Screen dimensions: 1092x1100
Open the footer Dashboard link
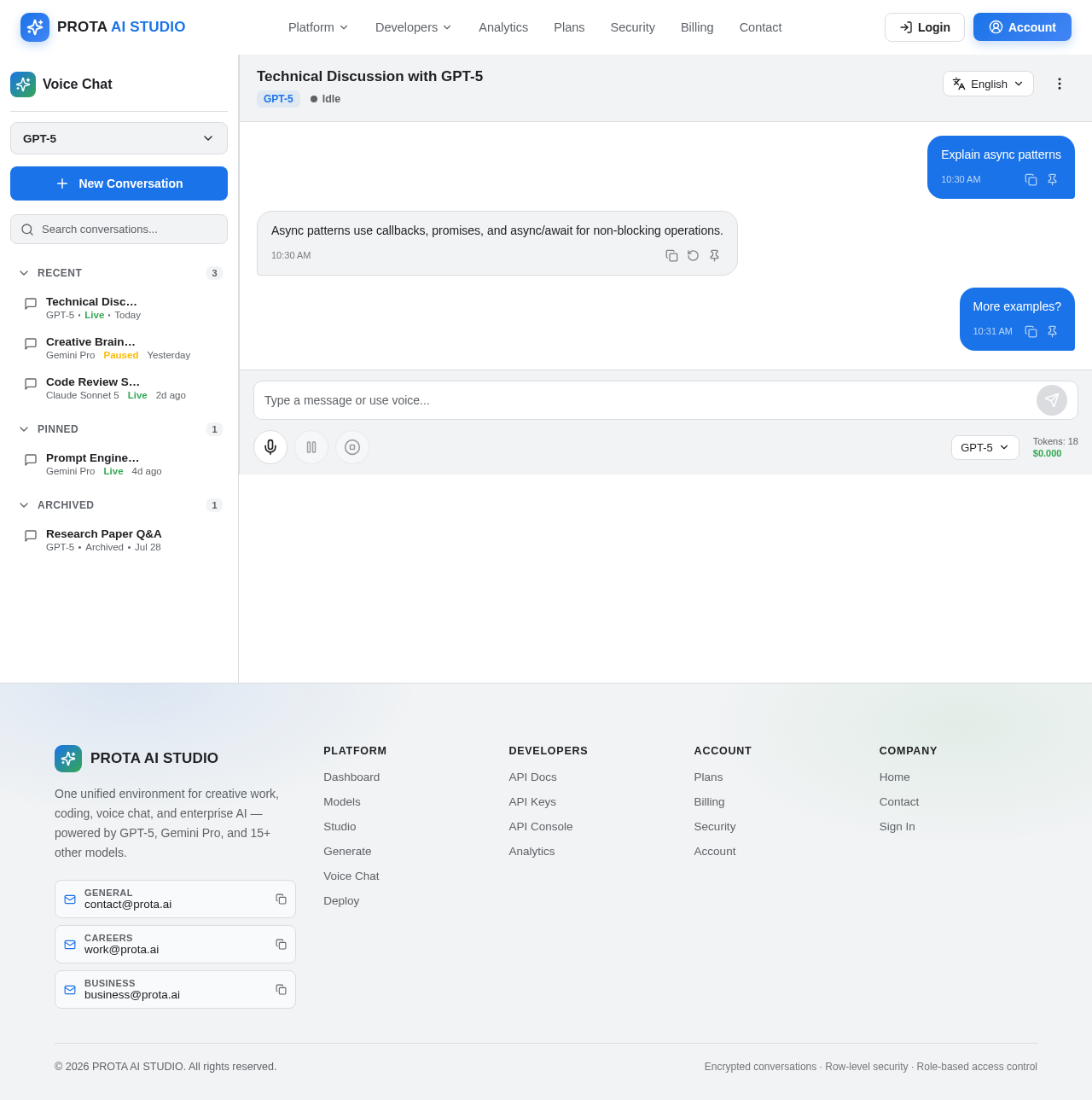pos(351,777)
